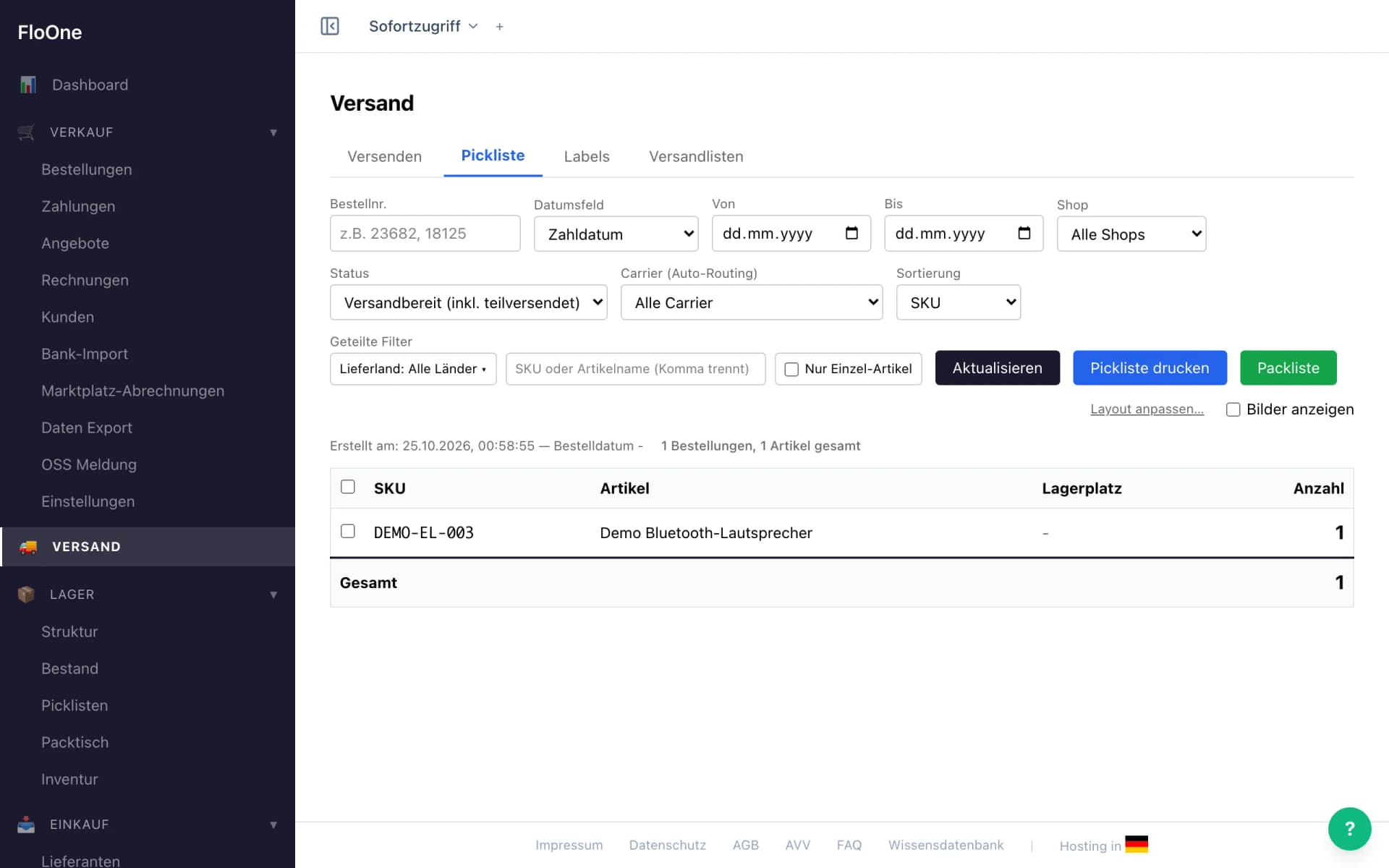Expand the Sofortzugriff menu
Viewport: 1389px width, 868px height.
[423, 26]
